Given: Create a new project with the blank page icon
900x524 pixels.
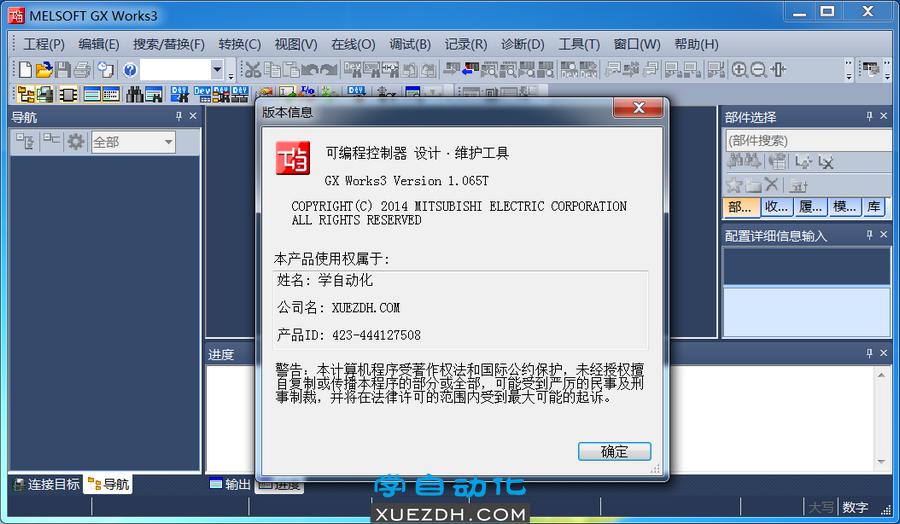Looking at the screenshot, I should (25, 70).
